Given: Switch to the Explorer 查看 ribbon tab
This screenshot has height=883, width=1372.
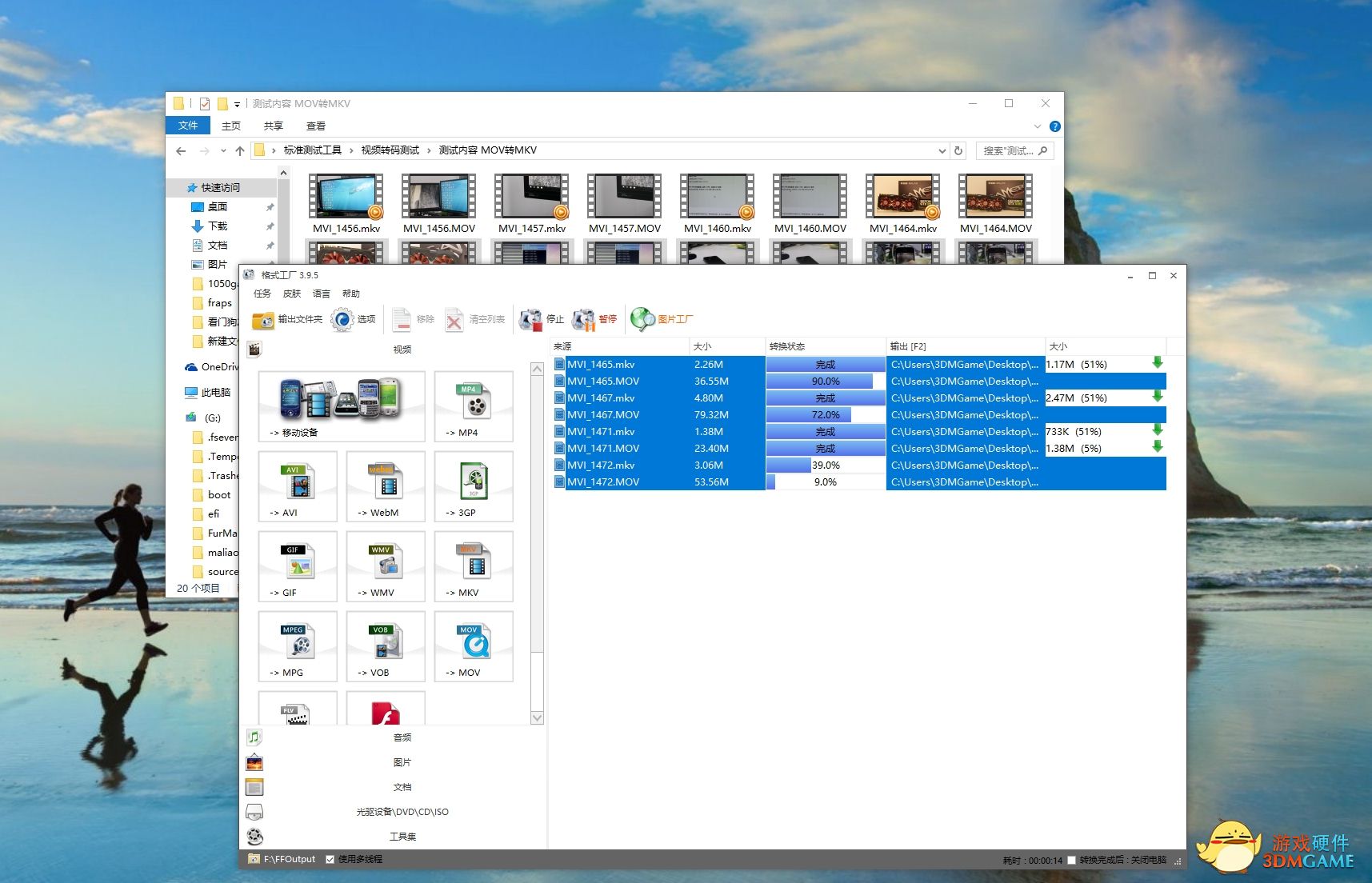Looking at the screenshot, I should (315, 126).
